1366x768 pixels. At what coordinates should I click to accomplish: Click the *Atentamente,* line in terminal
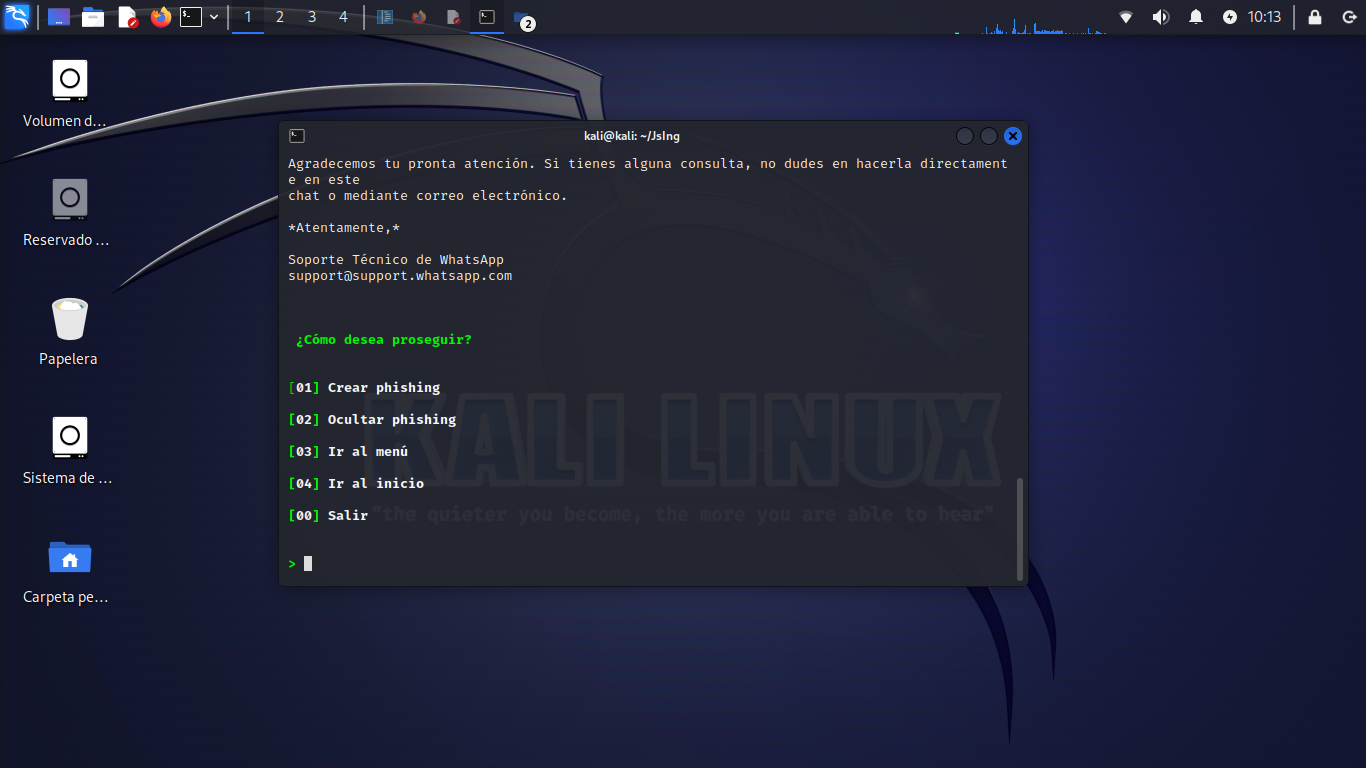pos(344,228)
